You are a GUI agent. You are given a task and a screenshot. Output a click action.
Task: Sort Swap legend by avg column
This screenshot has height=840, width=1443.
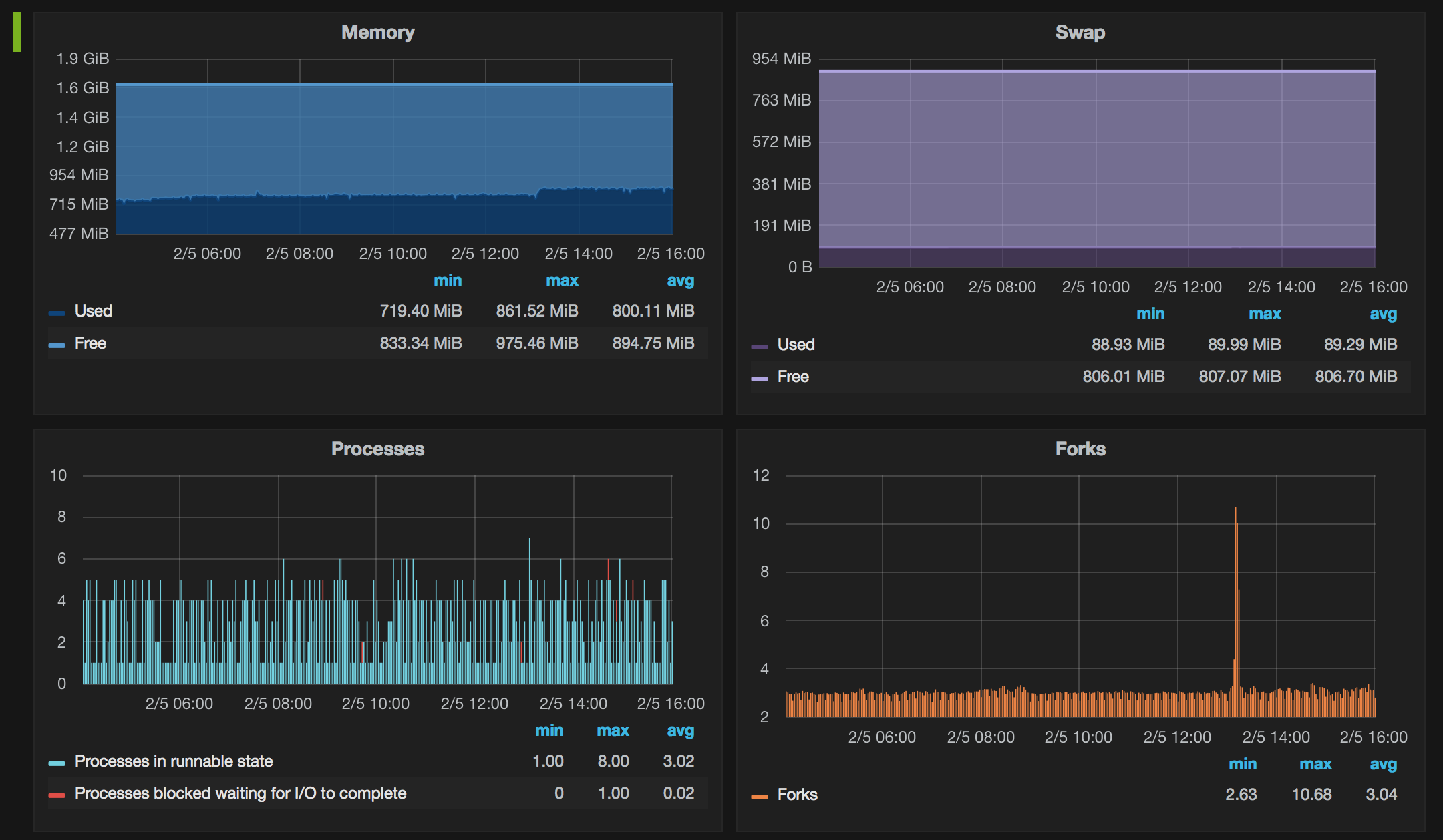point(1383,314)
